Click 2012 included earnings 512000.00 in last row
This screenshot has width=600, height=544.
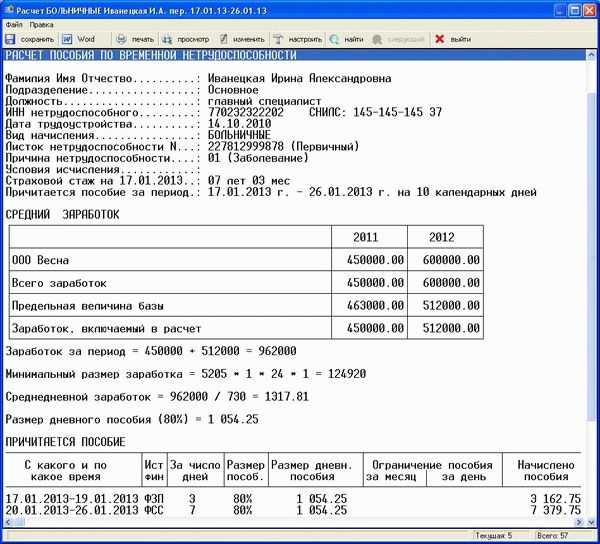coord(451,328)
